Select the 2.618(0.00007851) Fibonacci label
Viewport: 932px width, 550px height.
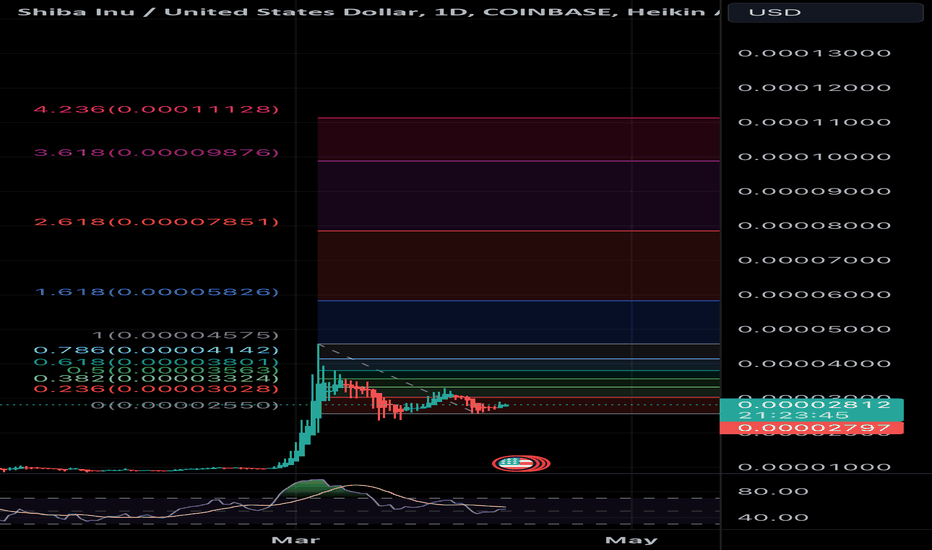click(156, 222)
